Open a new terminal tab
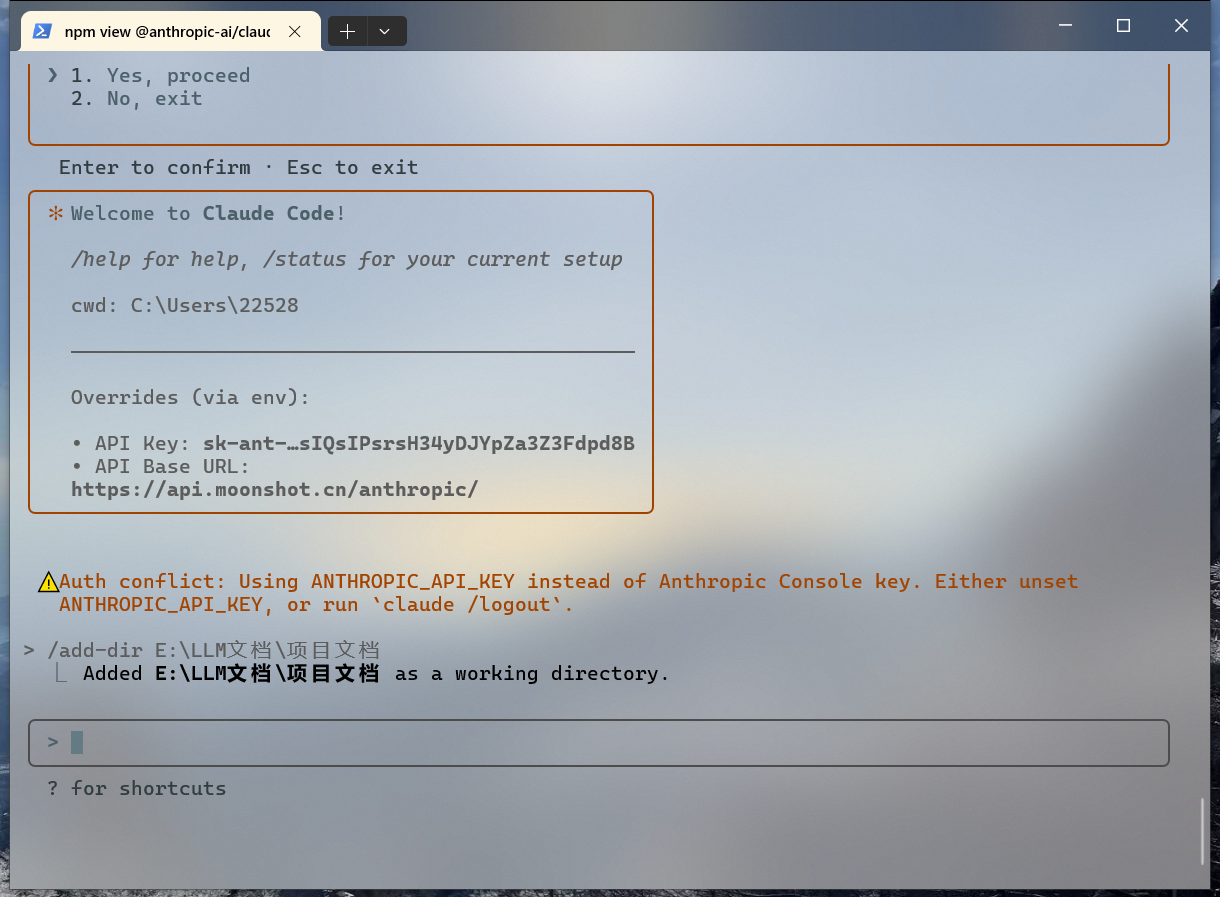Image resolution: width=1220 pixels, height=897 pixels. [x=347, y=31]
